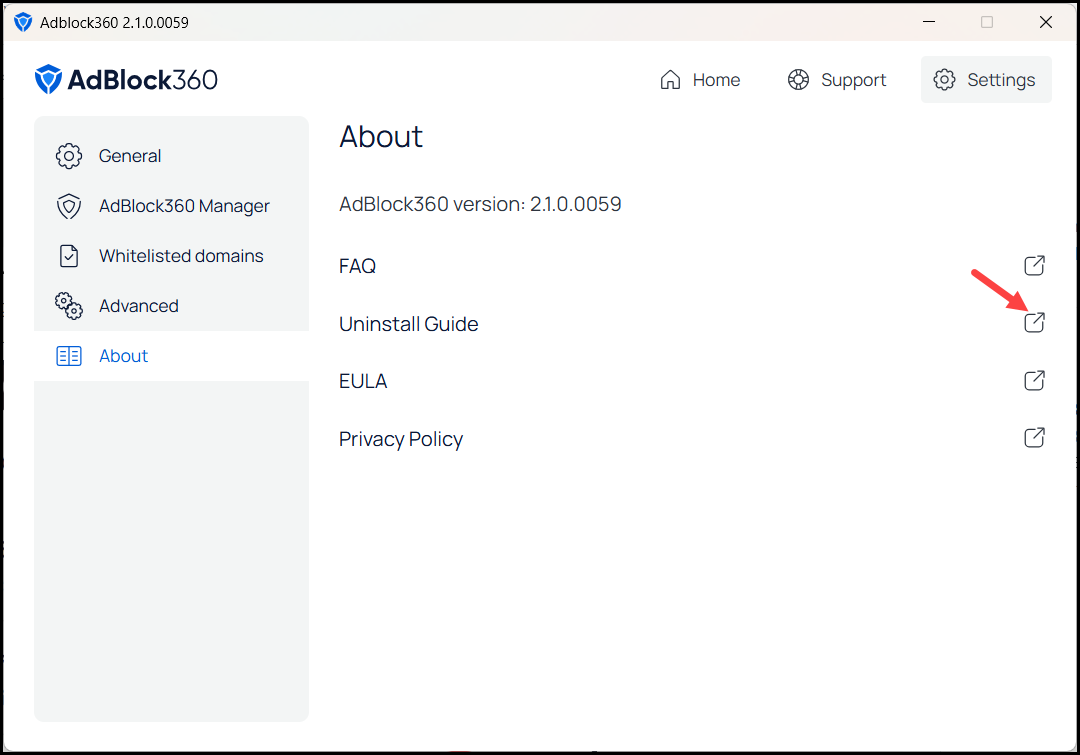Switch to Whitelisted domains section
This screenshot has height=755, width=1080.
[172, 256]
